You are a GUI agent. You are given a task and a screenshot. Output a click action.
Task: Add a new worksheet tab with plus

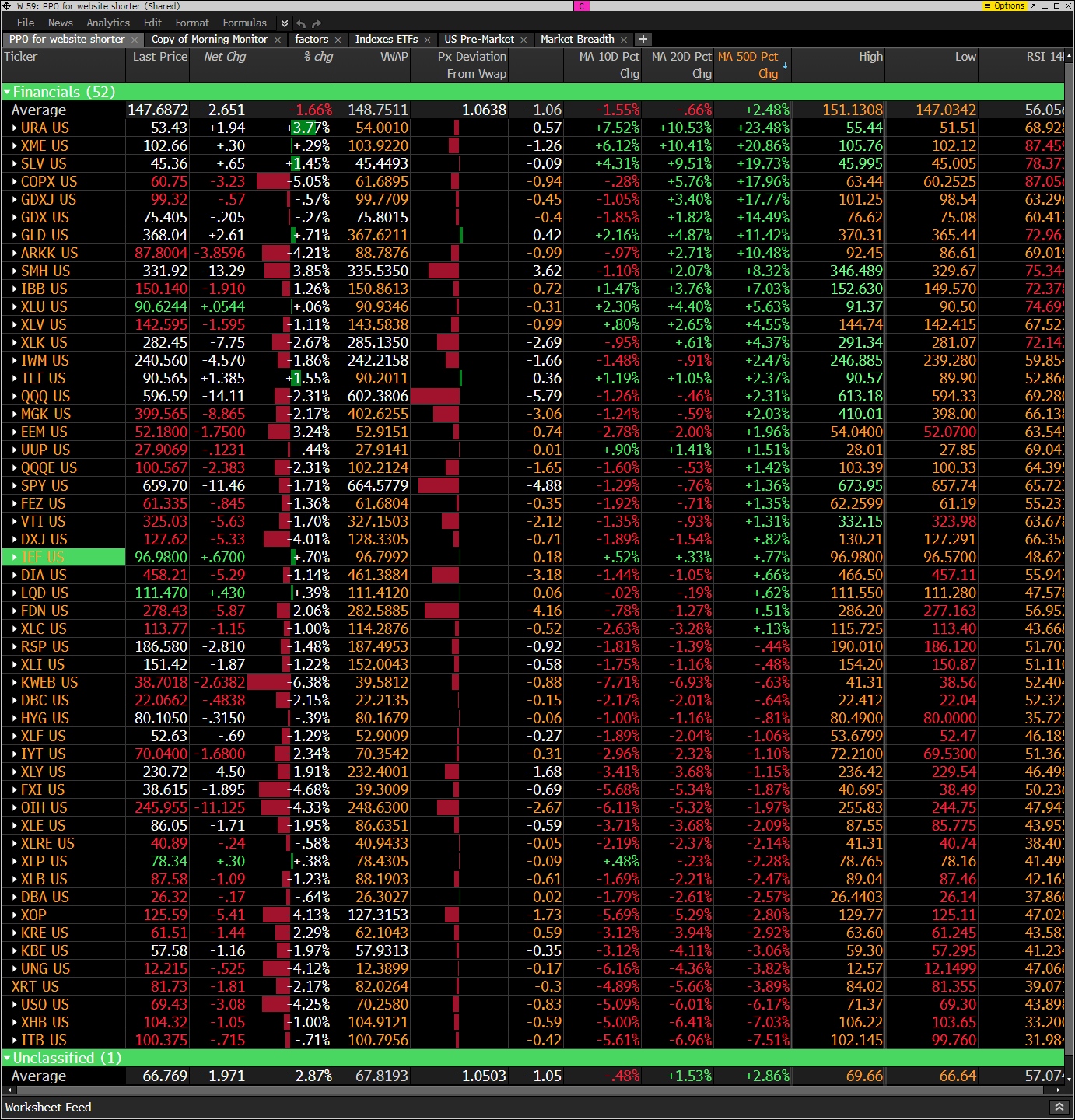pyautogui.click(x=643, y=39)
